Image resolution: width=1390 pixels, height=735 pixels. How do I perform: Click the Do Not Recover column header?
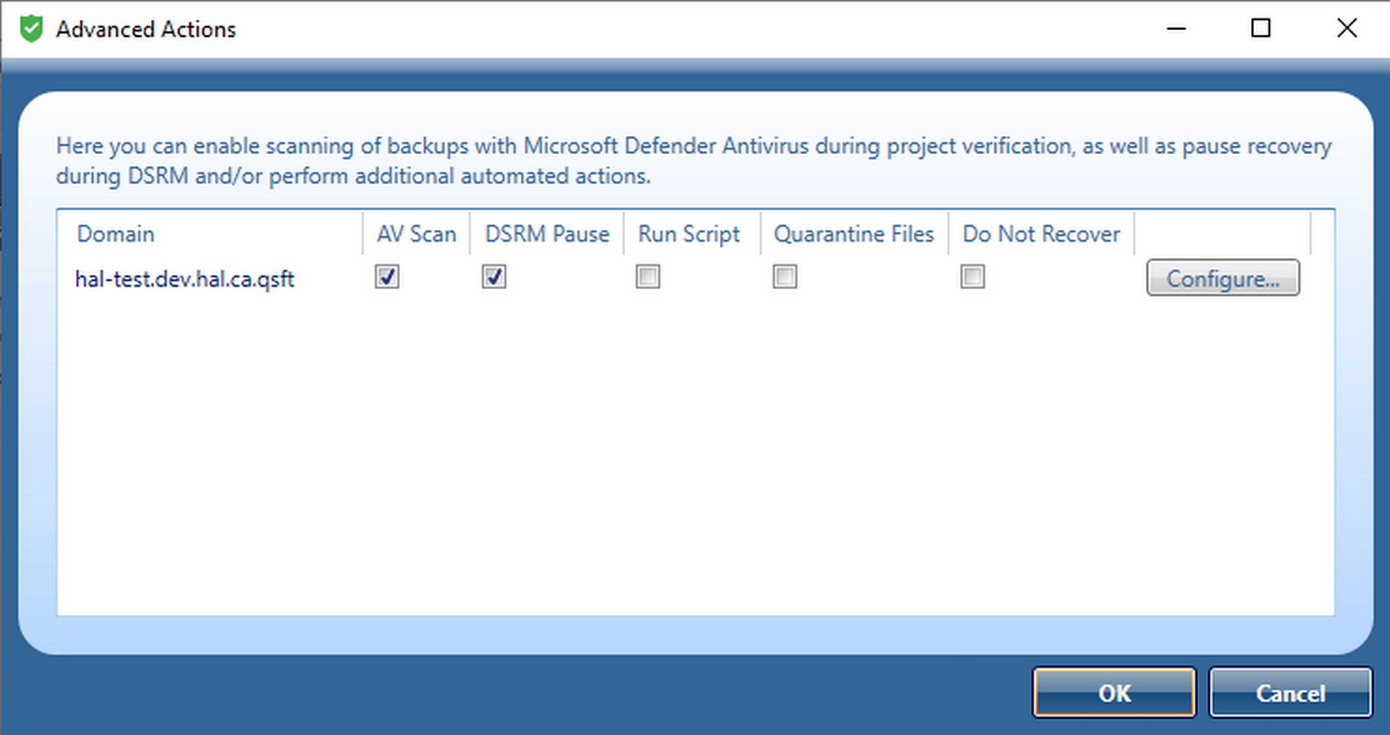[x=1041, y=234]
